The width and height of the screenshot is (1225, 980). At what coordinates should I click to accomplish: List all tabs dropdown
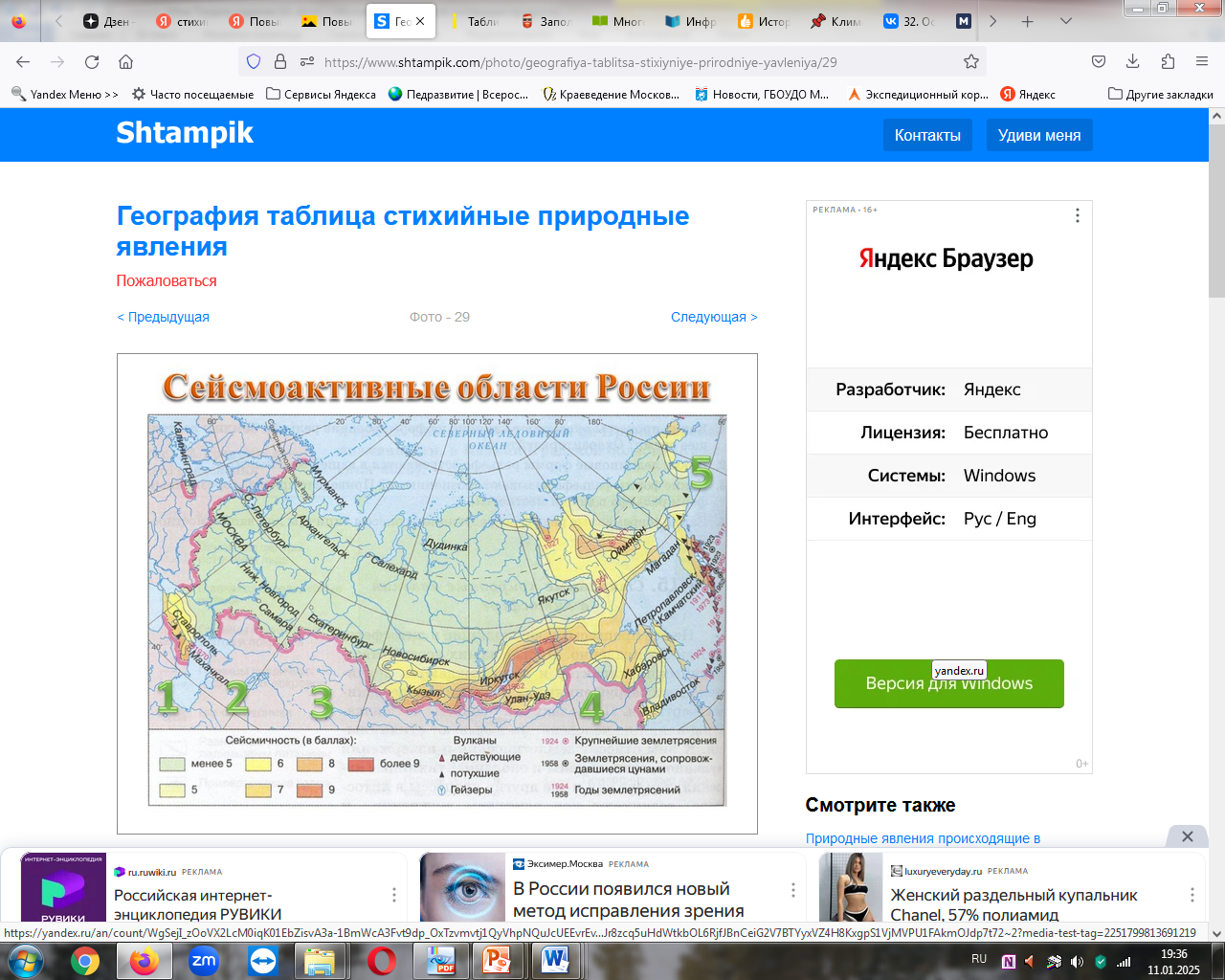1066,21
